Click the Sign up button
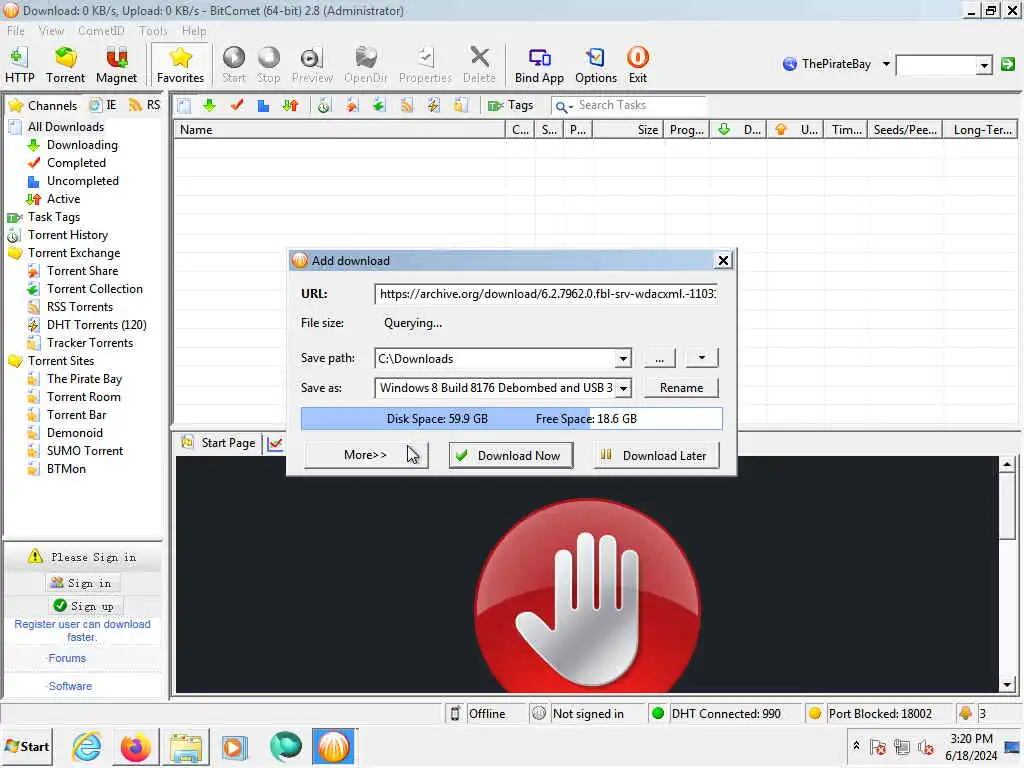Viewport: 1024px width, 768px height. click(84, 606)
